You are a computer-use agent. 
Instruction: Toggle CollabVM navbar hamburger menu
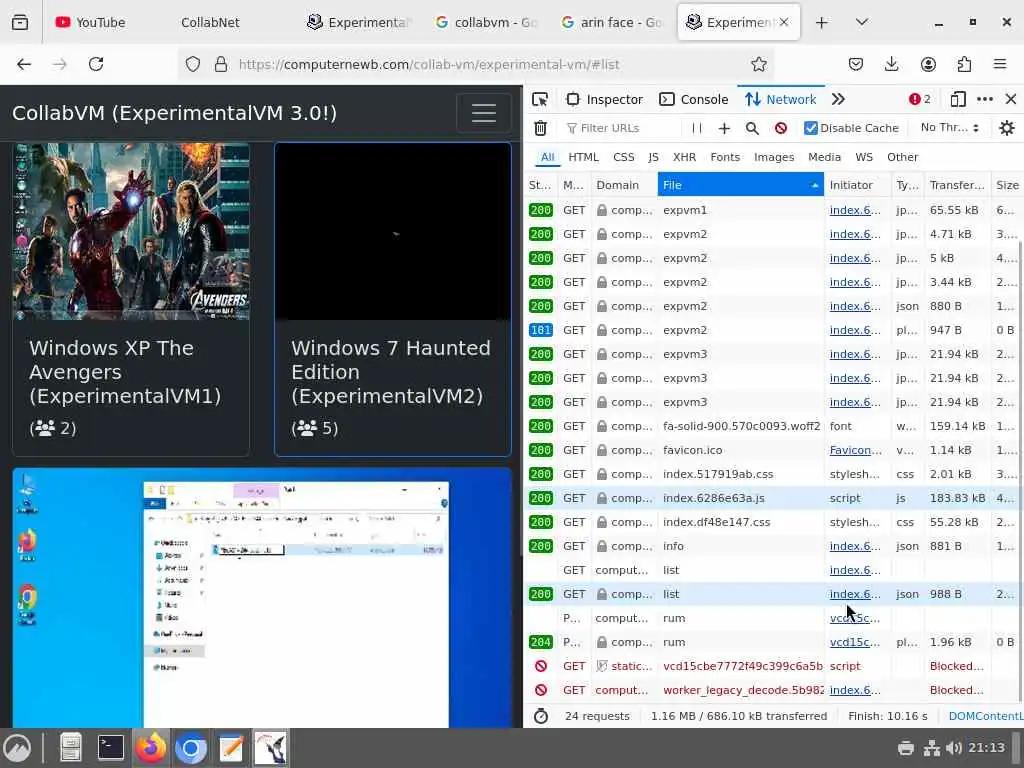[483, 113]
